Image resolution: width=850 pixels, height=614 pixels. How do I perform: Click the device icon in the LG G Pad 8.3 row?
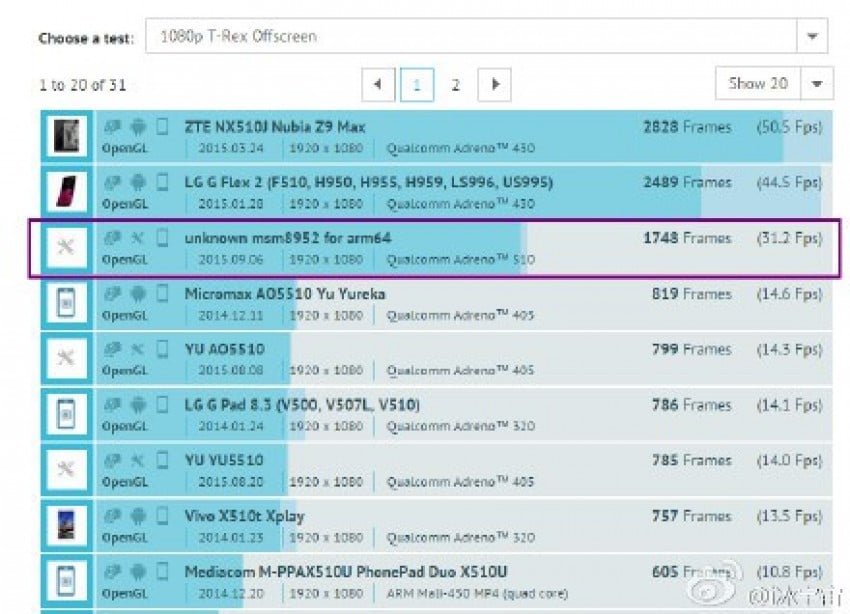point(162,404)
